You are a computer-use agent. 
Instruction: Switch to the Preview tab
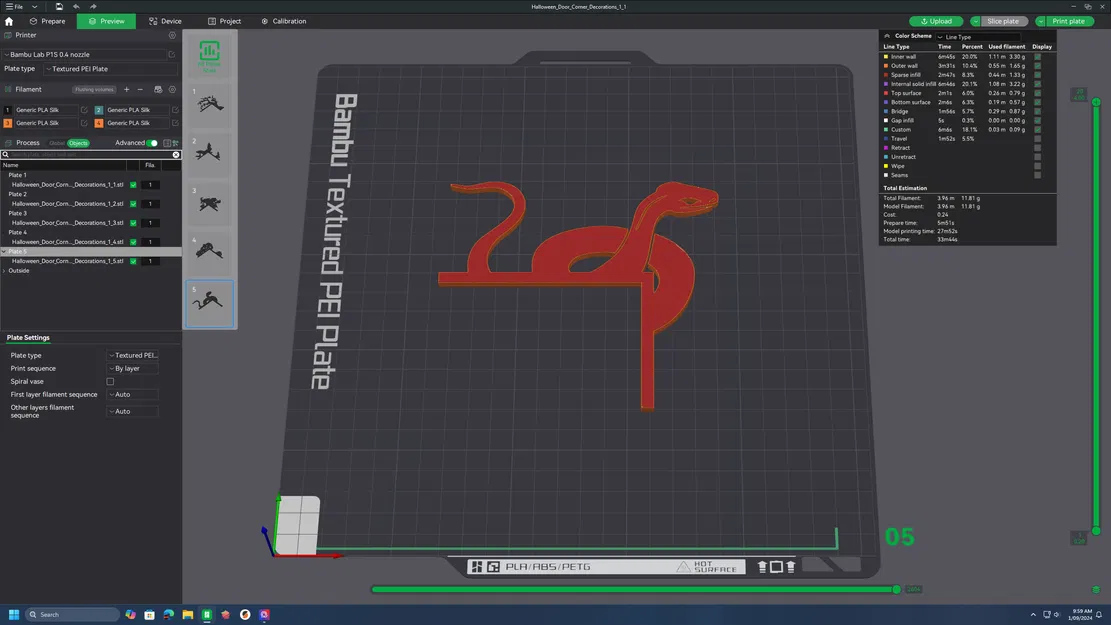point(106,21)
